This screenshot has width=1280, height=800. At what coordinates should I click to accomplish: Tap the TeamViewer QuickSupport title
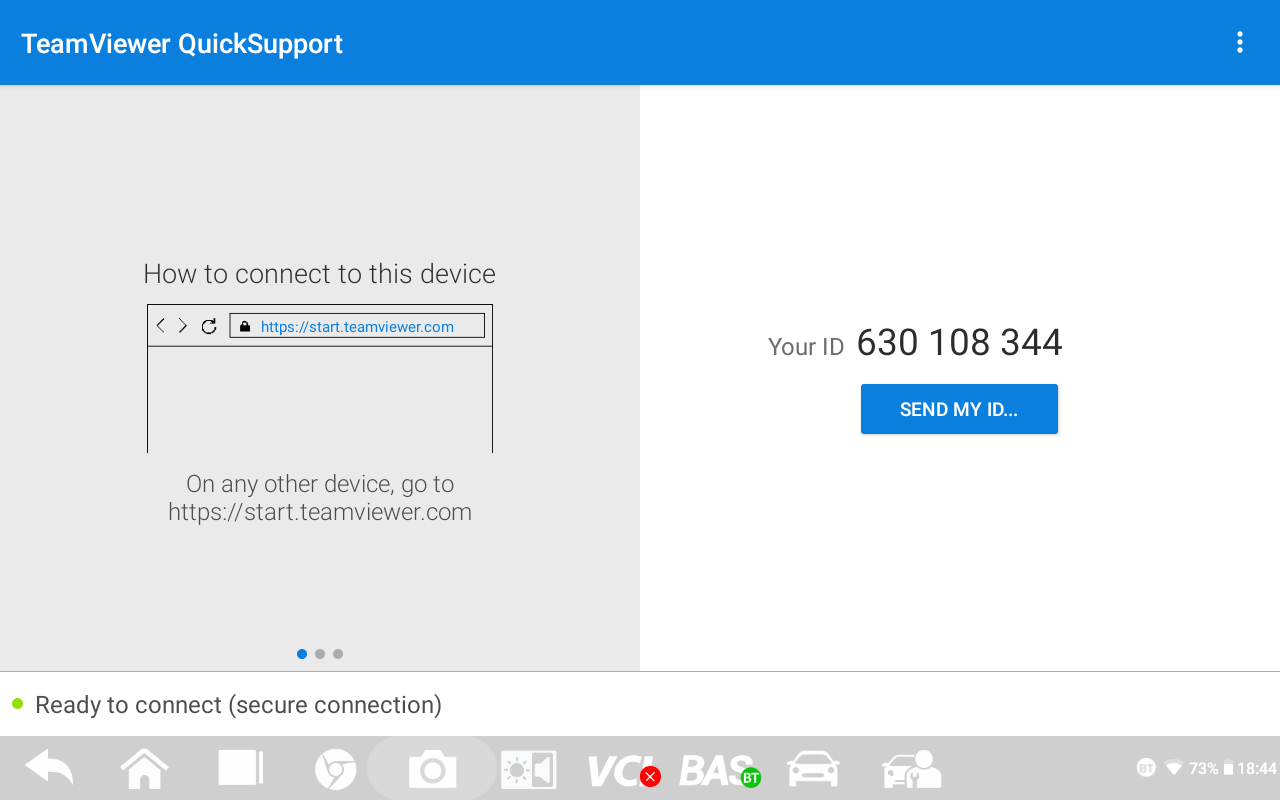click(182, 44)
